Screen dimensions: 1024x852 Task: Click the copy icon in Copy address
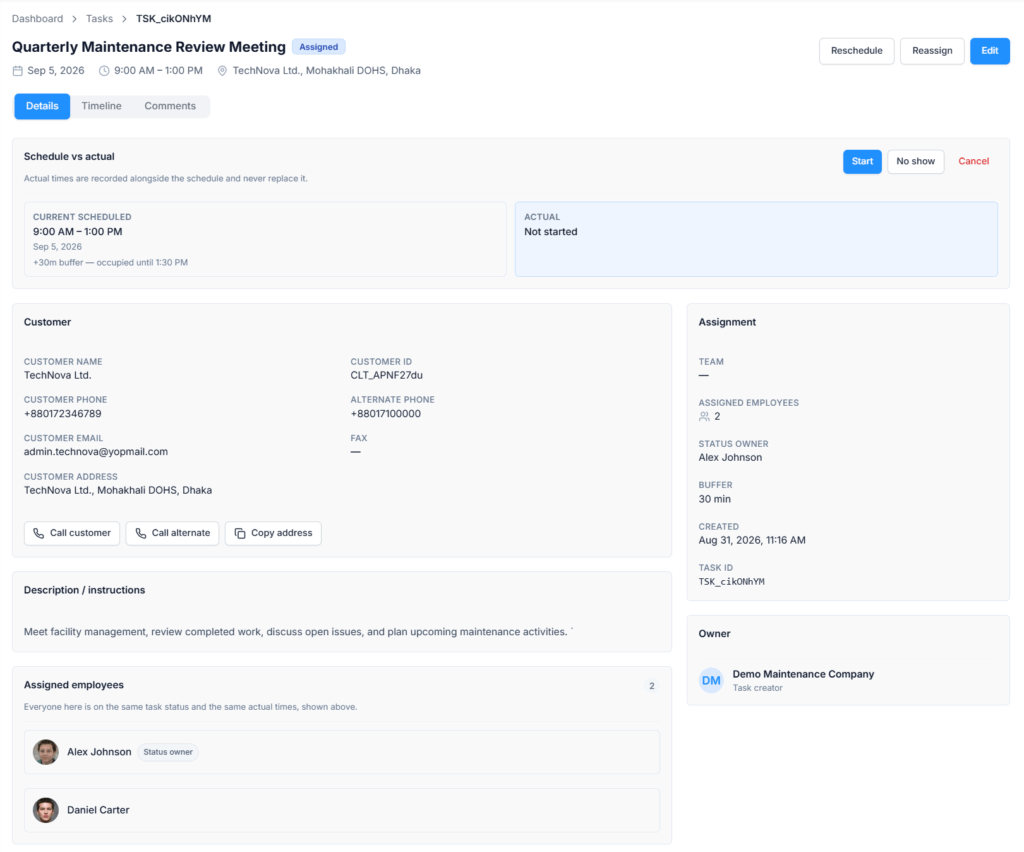[x=240, y=533]
